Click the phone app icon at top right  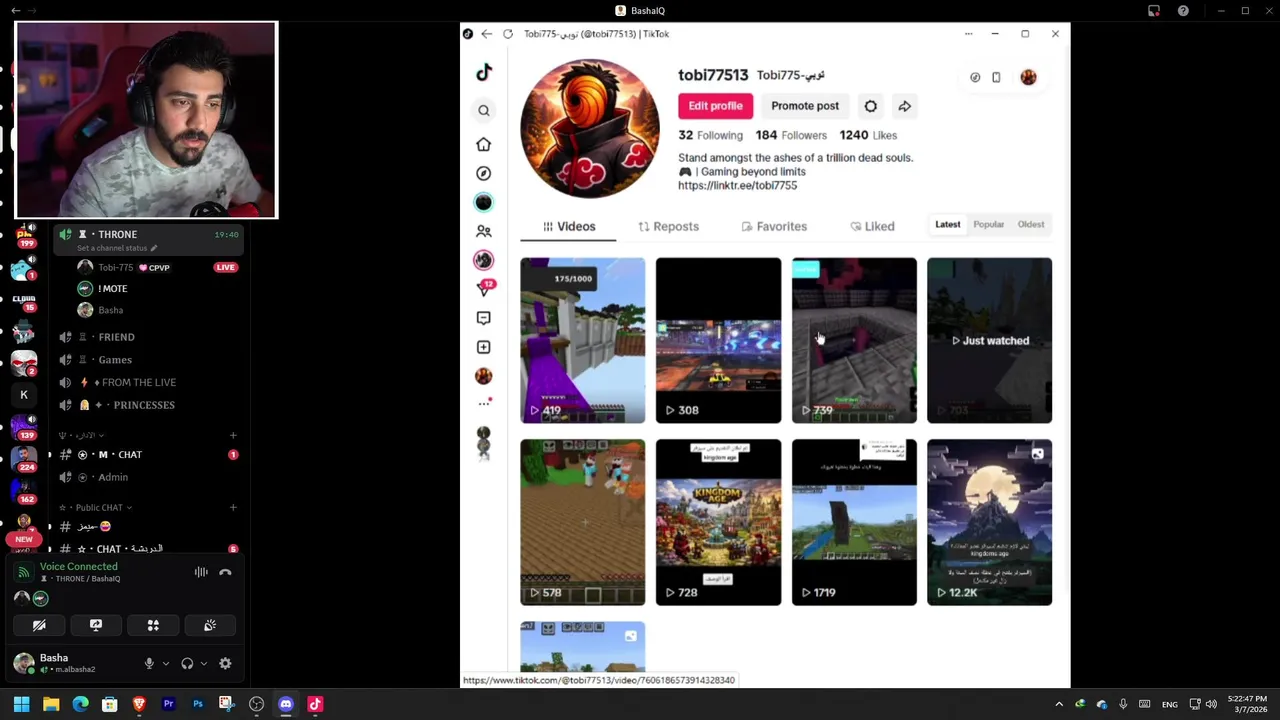pos(996,77)
